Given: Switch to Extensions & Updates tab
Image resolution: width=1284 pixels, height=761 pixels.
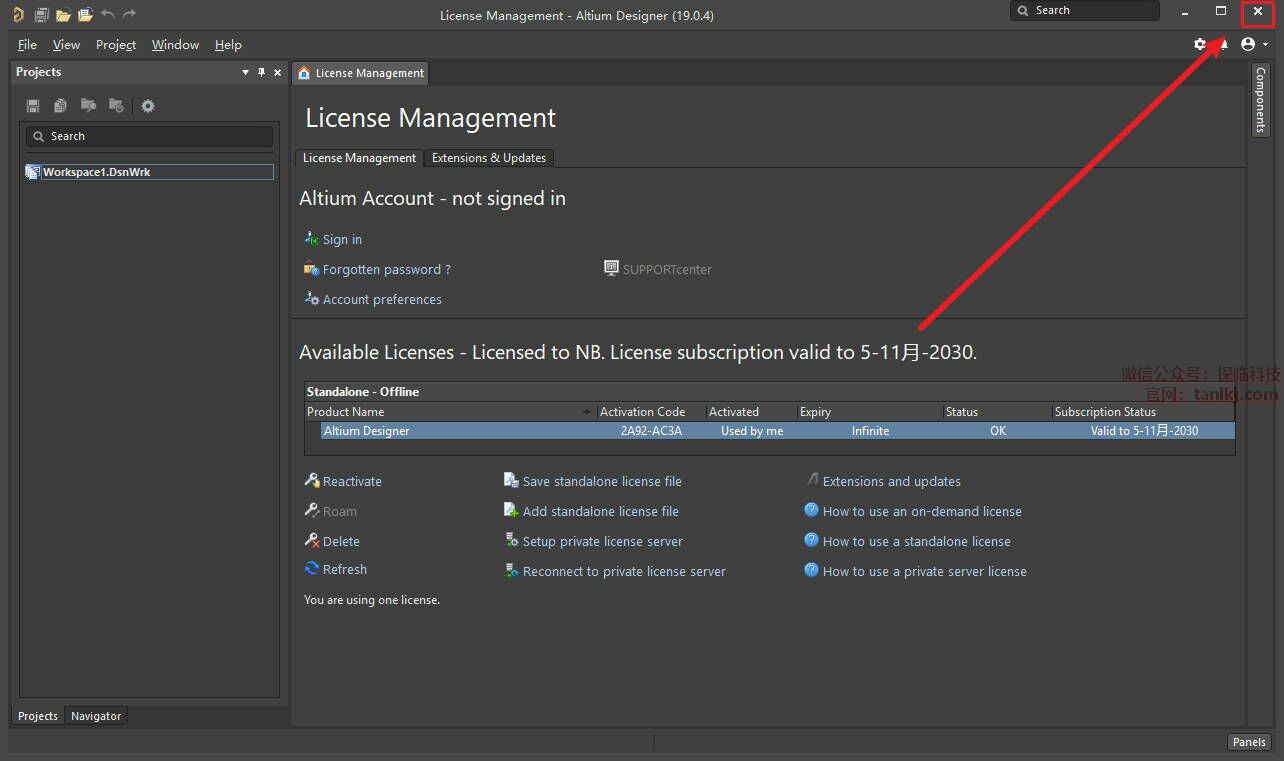Looking at the screenshot, I should (x=489, y=158).
